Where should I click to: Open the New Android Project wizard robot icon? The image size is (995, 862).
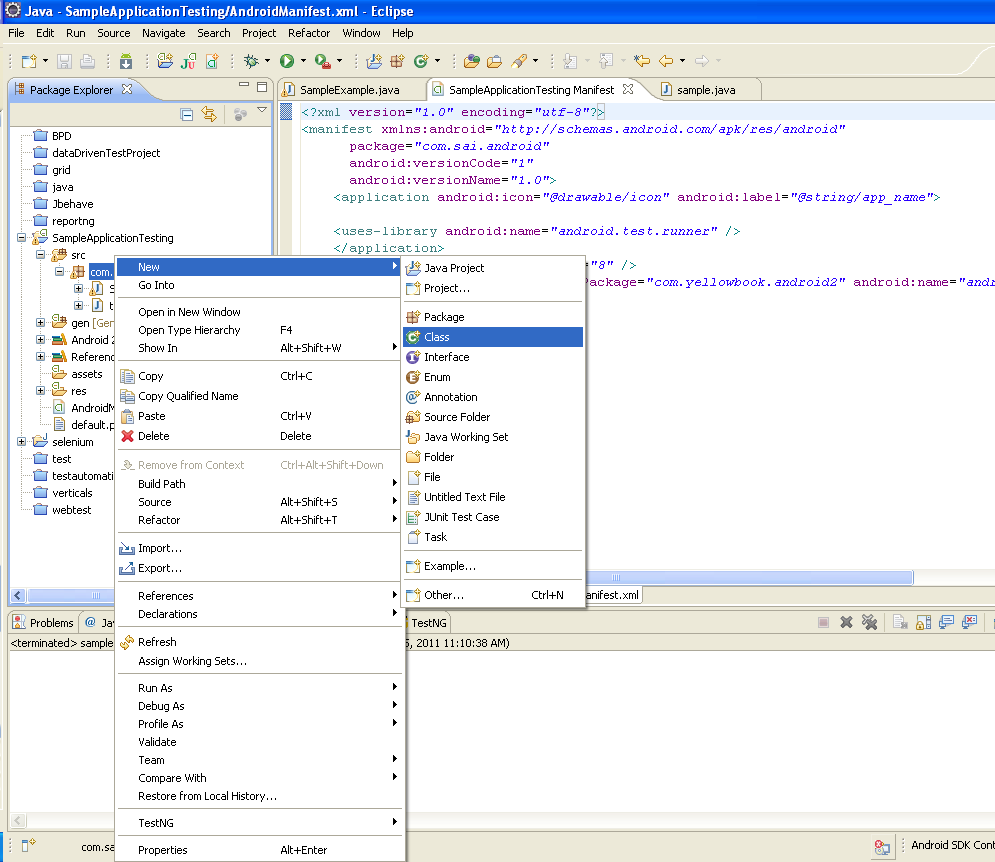125,62
